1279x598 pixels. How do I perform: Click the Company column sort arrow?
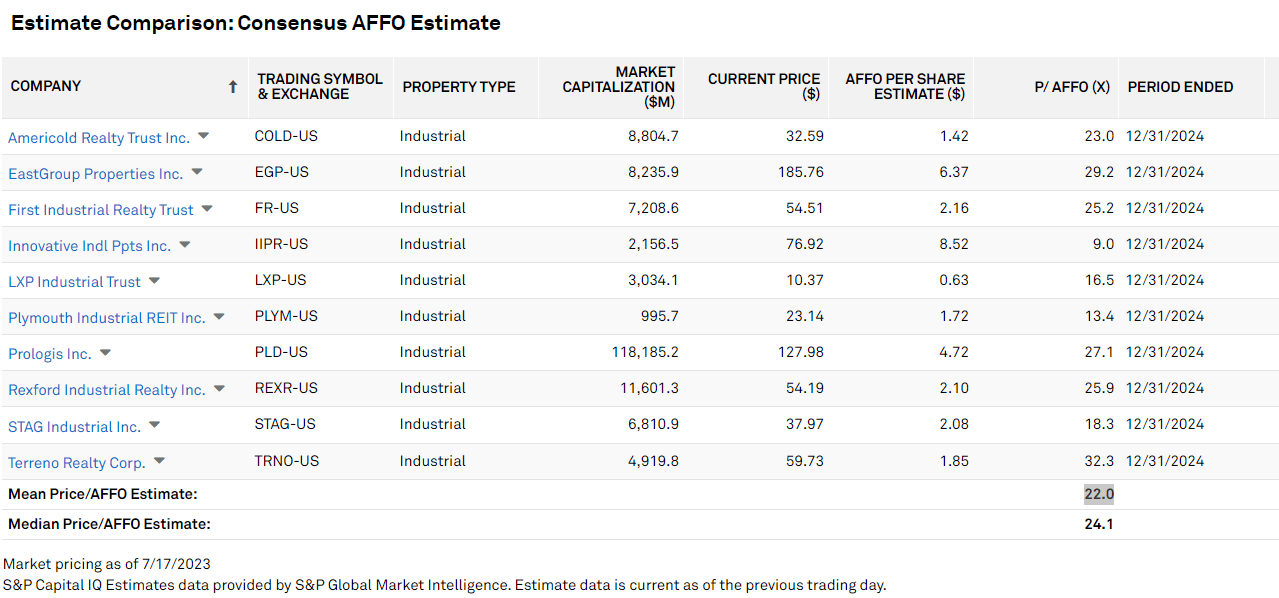click(x=233, y=87)
